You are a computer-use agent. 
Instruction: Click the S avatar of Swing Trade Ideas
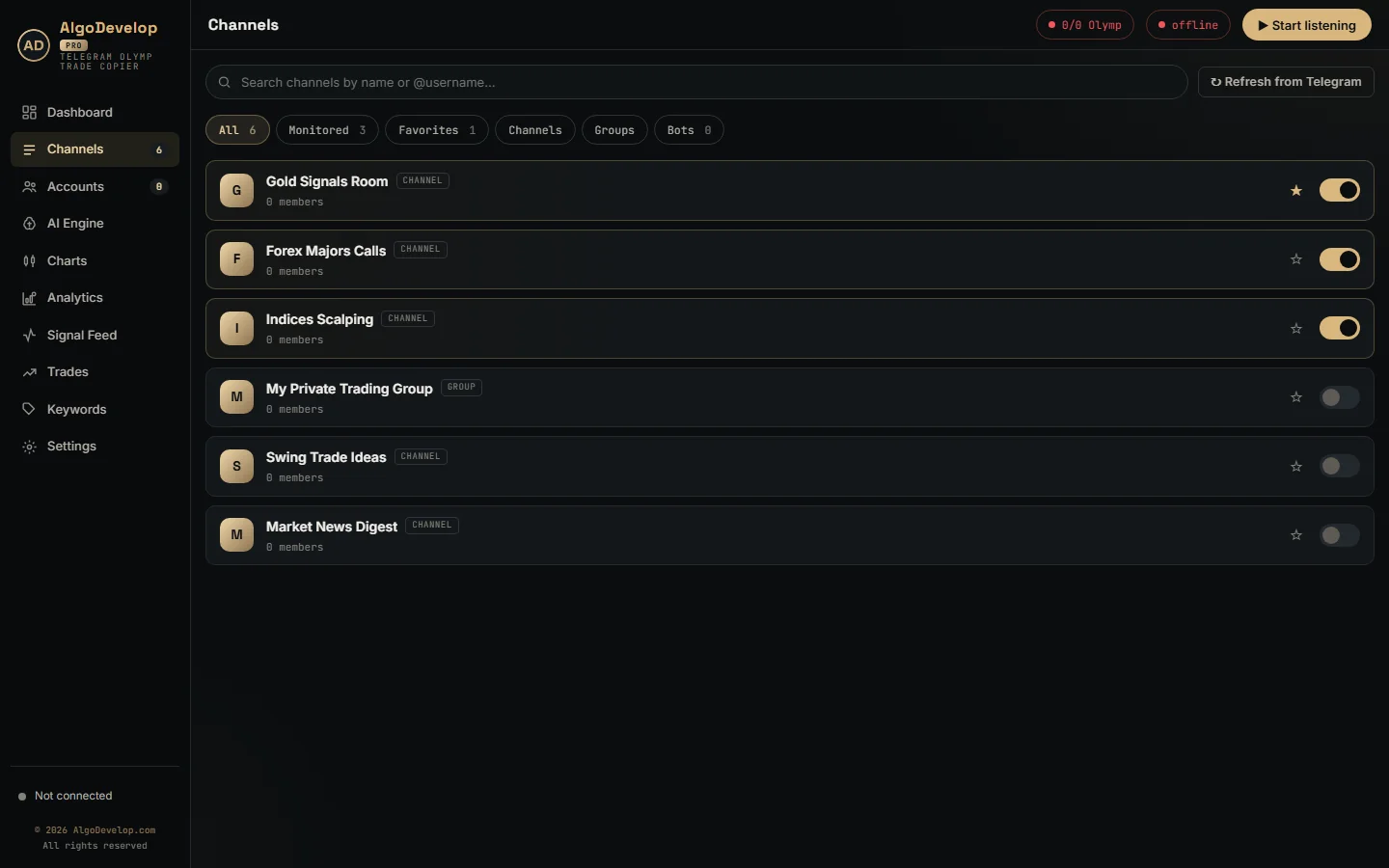point(236,467)
